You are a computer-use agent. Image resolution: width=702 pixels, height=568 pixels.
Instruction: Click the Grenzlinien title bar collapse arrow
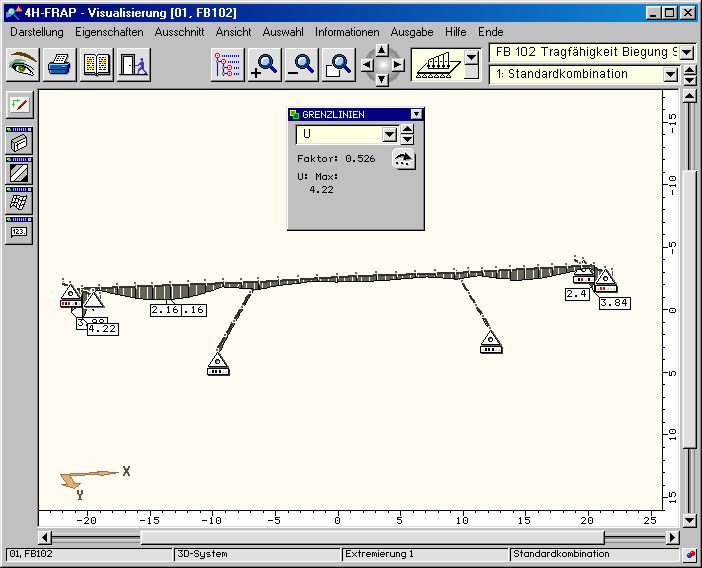point(417,115)
